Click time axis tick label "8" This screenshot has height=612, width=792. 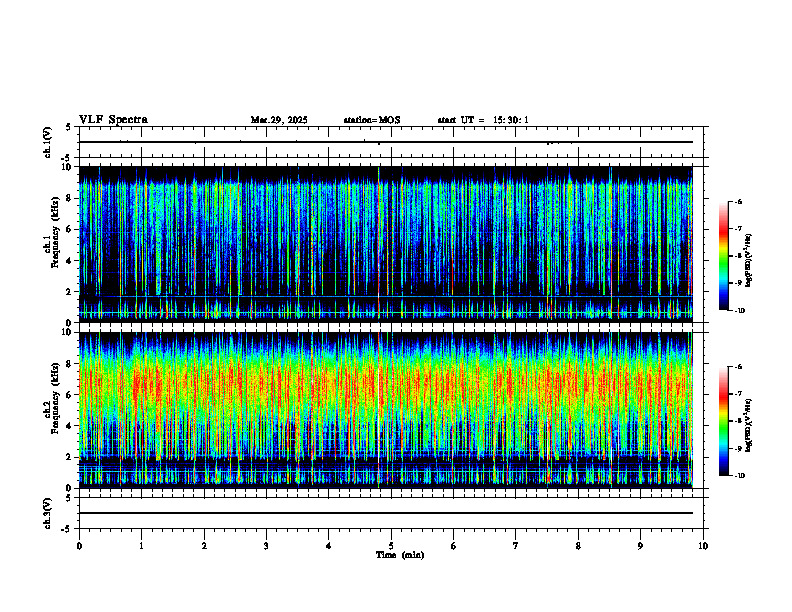[578, 546]
